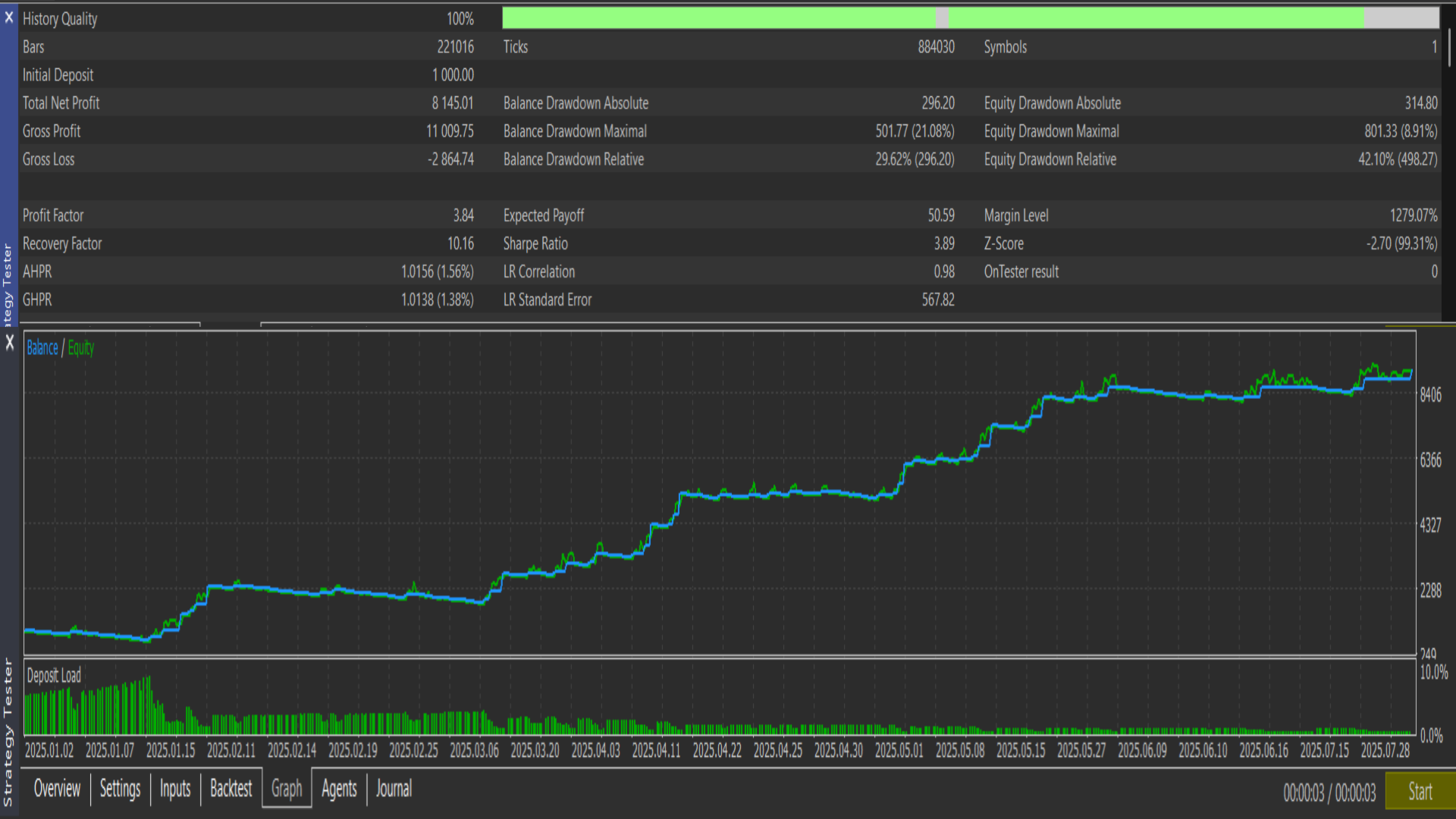The width and height of the screenshot is (1456, 819).
Task: Open the Overview tab
Action: coord(57,789)
